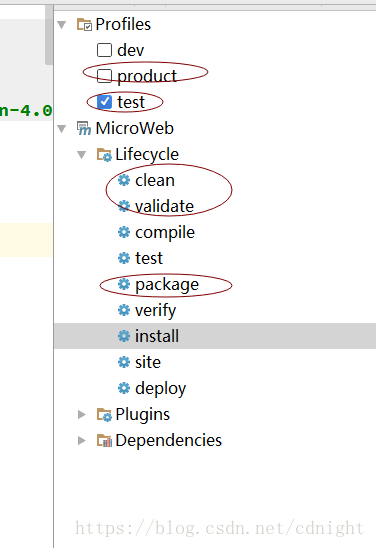Click the editor's vertical scrollbar thumb
Viewport: 376px width, 548px height.
pyautogui.click(x=49, y=35)
